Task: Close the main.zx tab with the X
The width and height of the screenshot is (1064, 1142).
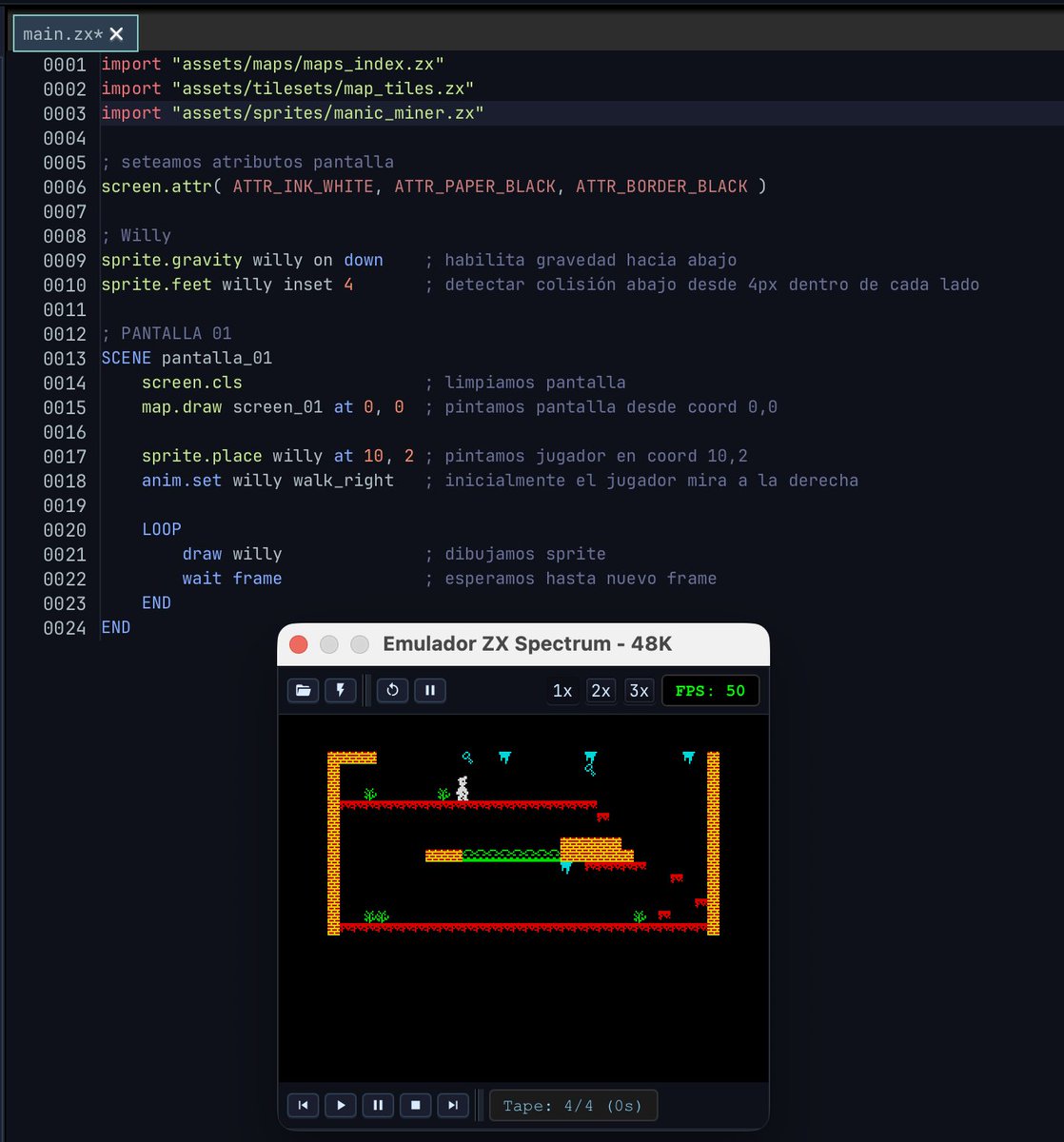Action: click(116, 34)
